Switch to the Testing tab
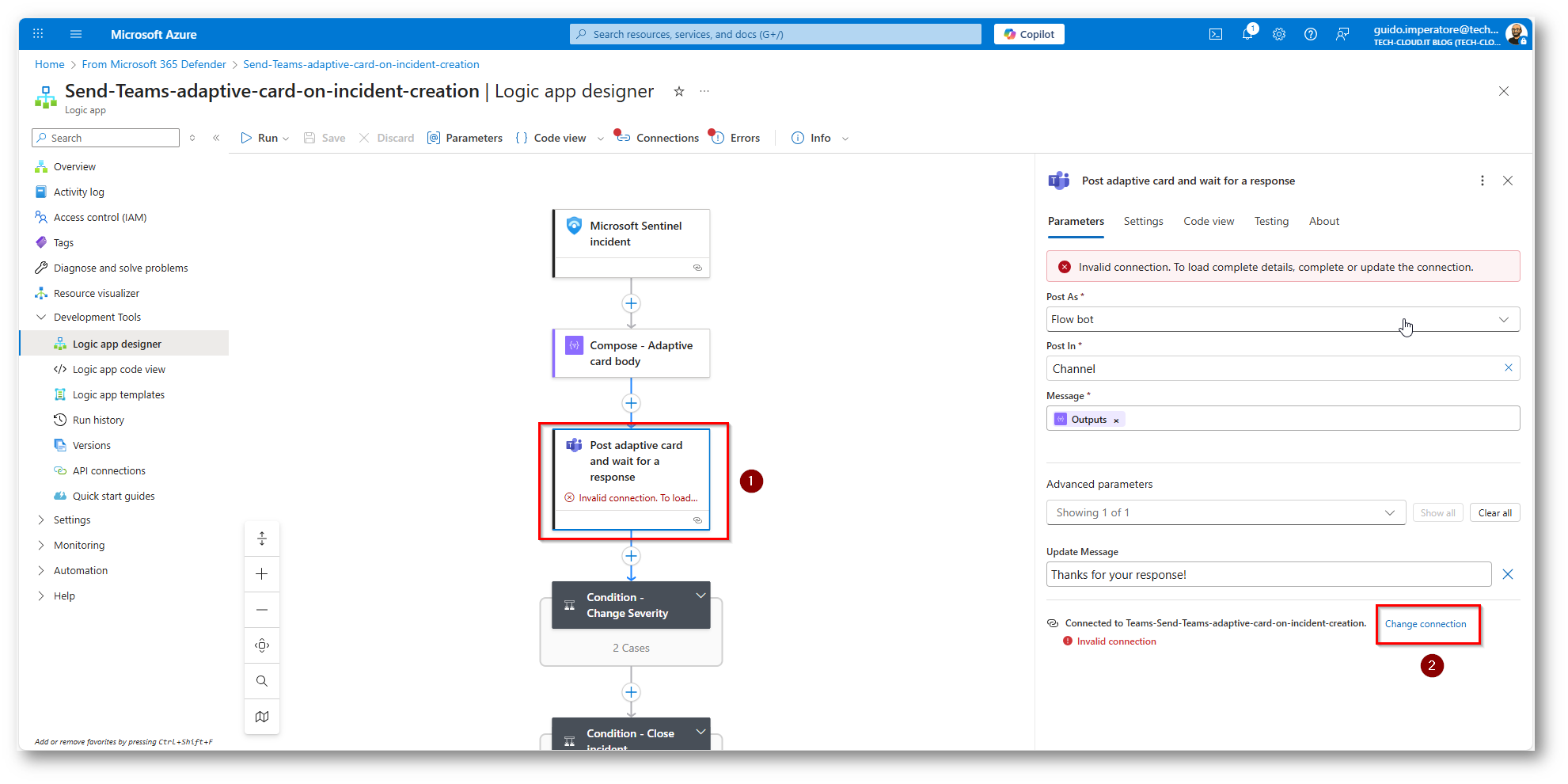This screenshot has height=784, width=1568. (1271, 221)
